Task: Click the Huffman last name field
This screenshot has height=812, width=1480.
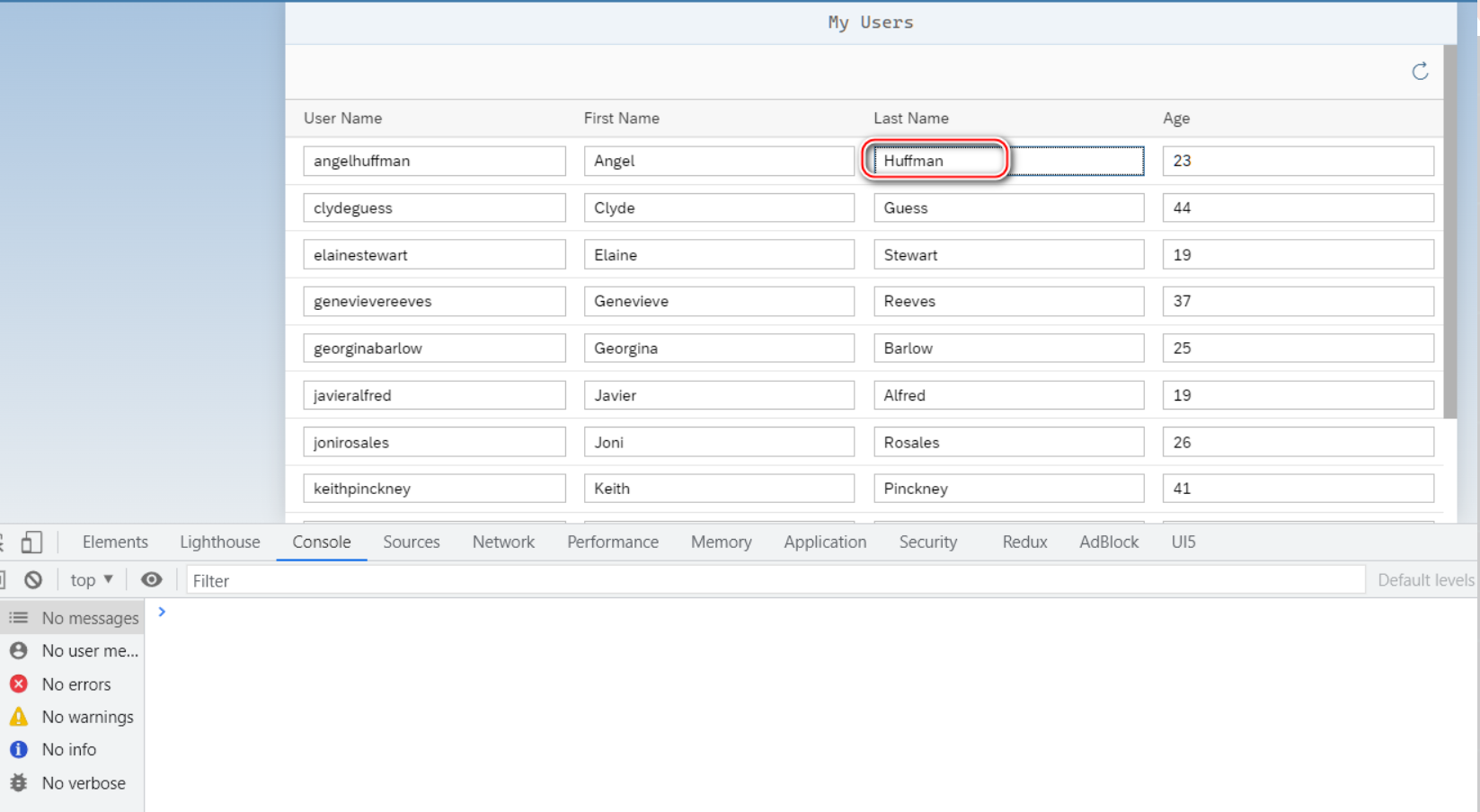Action: pyautogui.click(x=1008, y=161)
